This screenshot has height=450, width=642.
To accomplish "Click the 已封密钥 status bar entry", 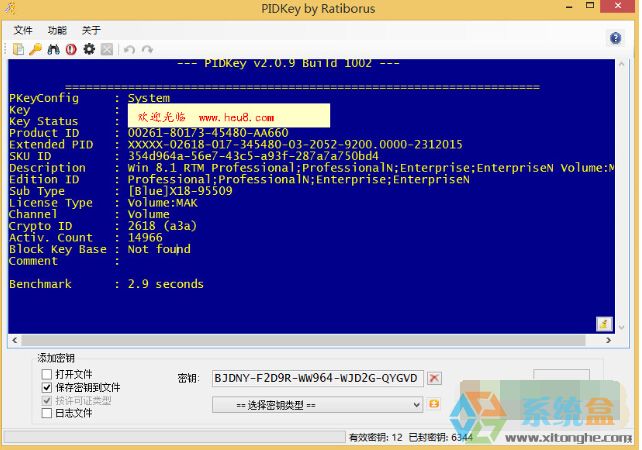I will point(441,438).
